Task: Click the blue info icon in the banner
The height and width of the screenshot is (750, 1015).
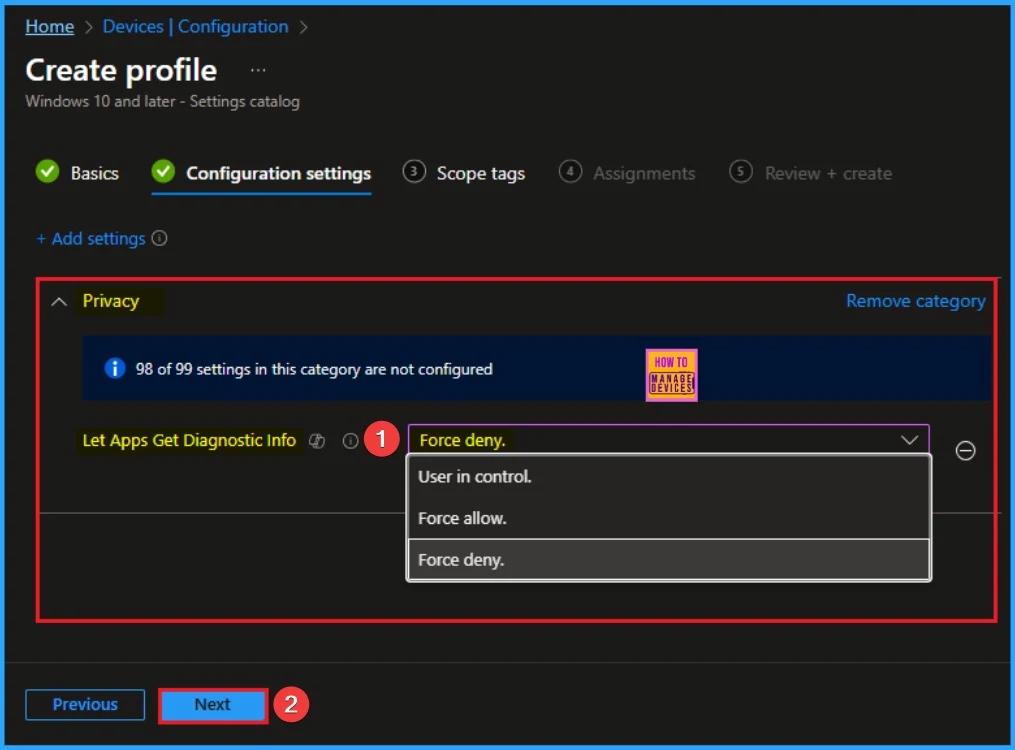Action: tap(116, 369)
